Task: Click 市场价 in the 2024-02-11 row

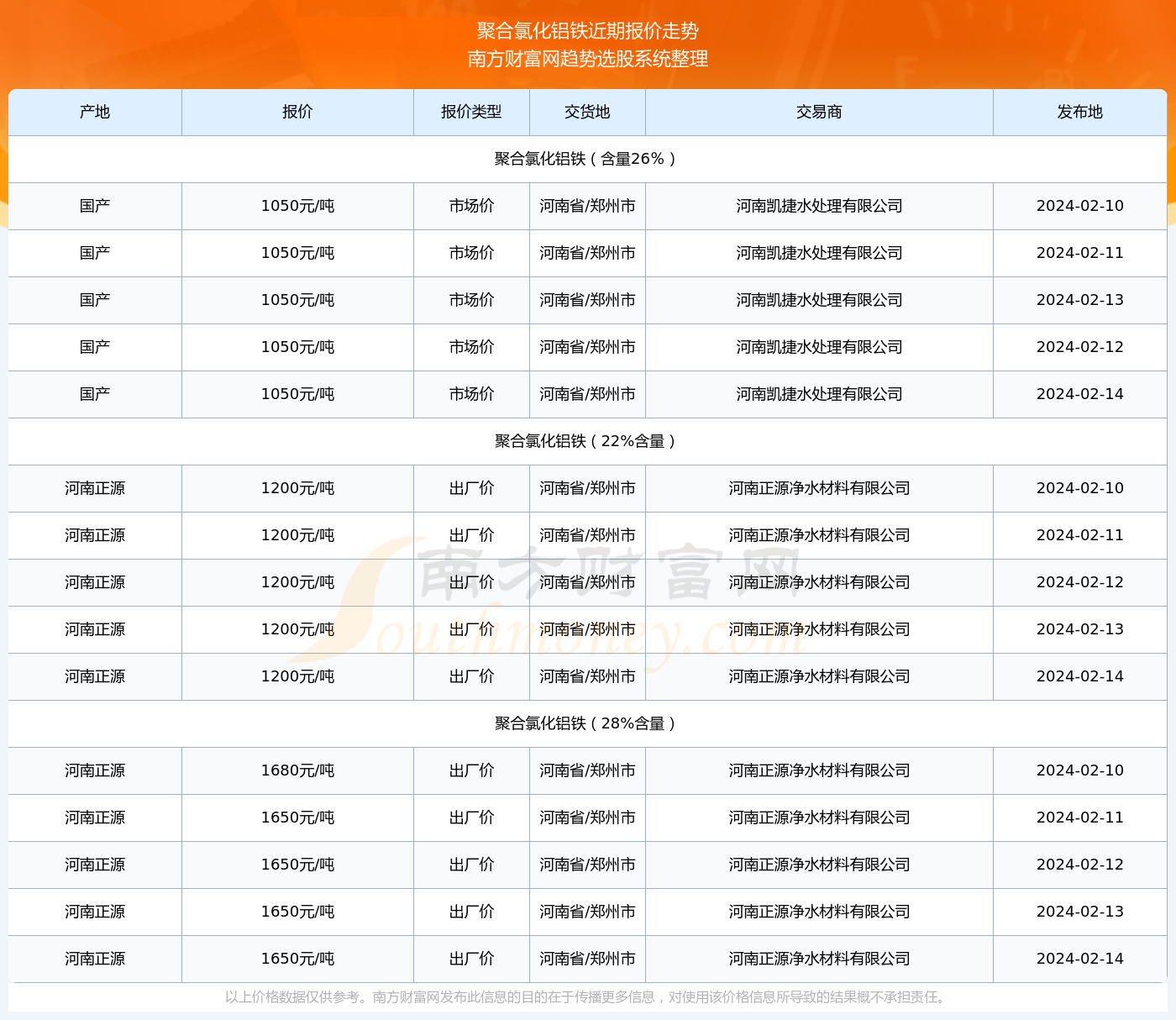Action: click(471, 253)
